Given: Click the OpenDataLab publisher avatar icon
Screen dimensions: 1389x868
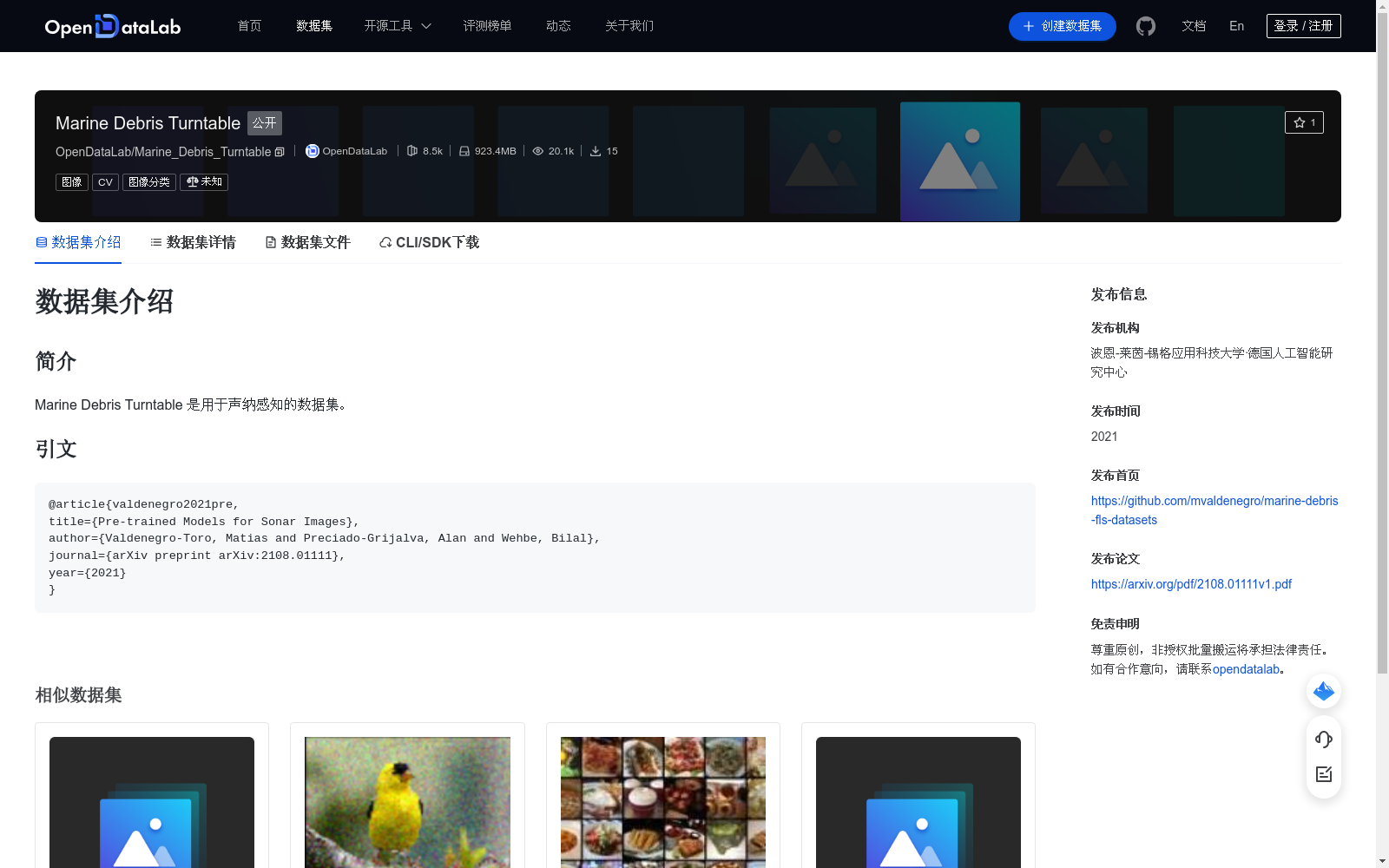Looking at the screenshot, I should pyautogui.click(x=313, y=151).
